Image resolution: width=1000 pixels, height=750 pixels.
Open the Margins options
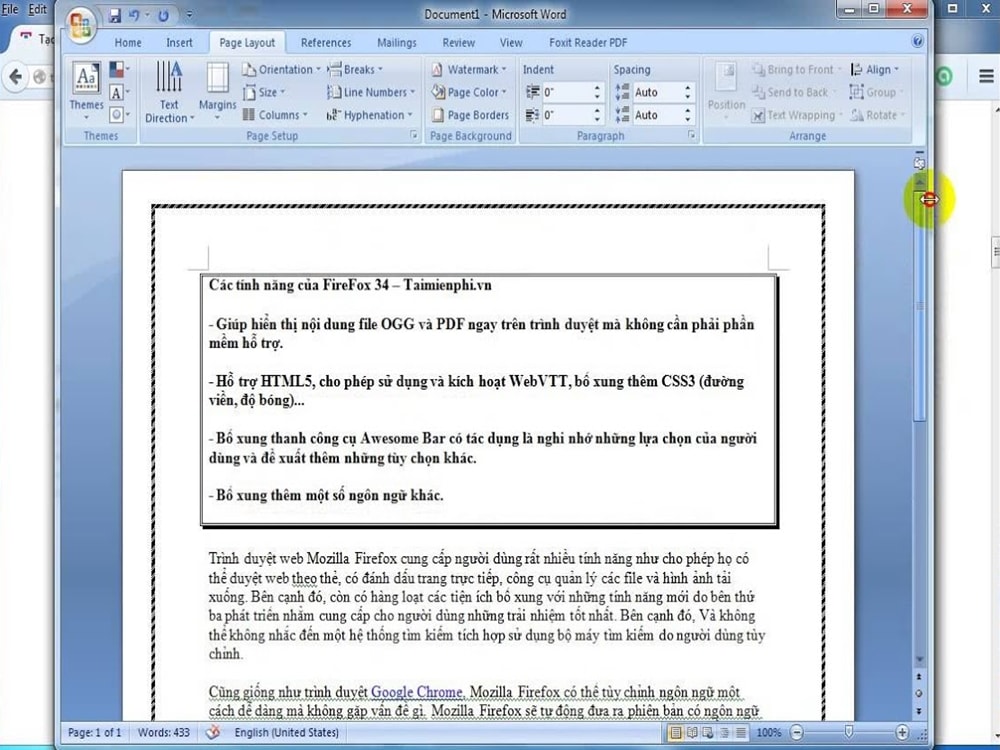pyautogui.click(x=217, y=91)
